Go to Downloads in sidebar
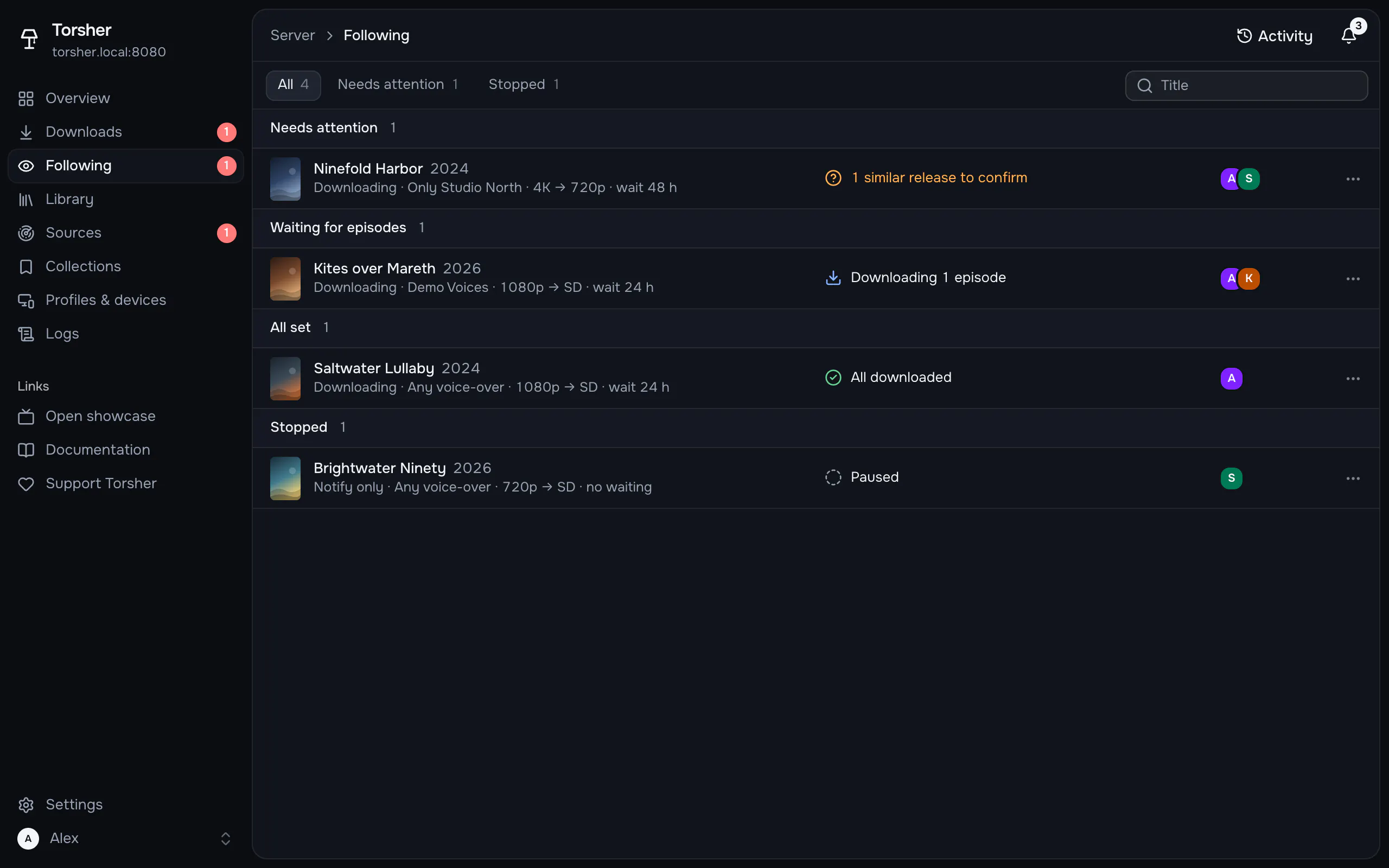The image size is (1389, 868). (126, 132)
